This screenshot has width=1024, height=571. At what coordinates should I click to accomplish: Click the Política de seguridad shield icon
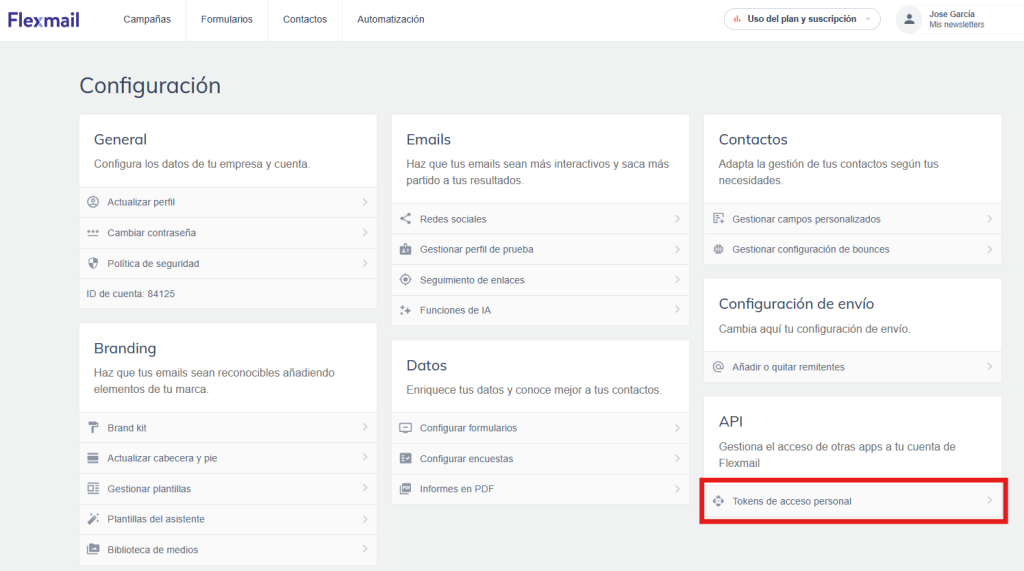coord(93,263)
